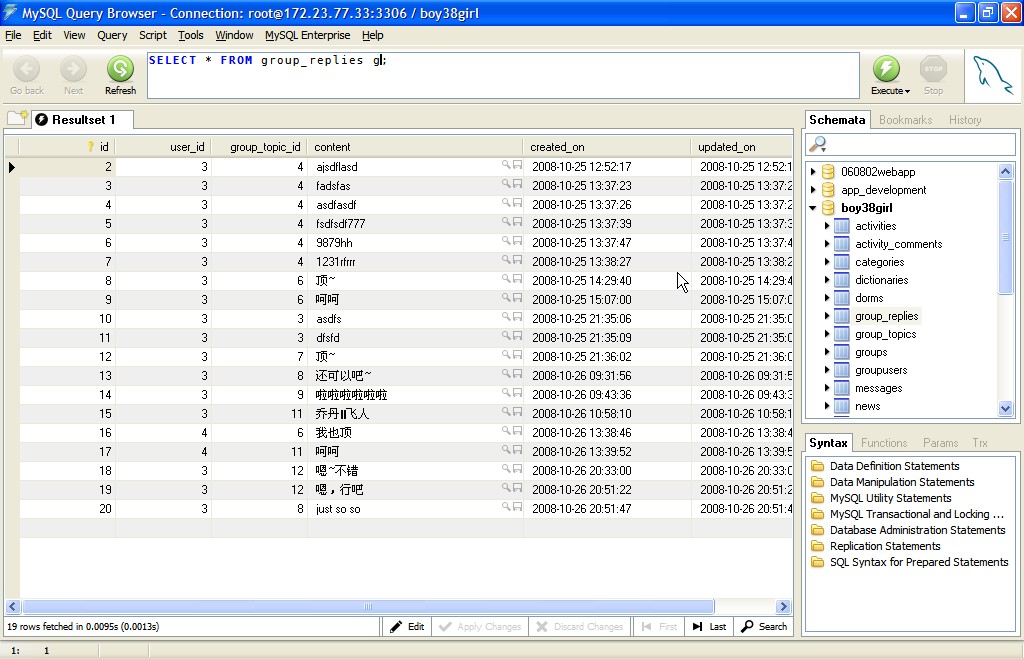
Task: Select the Resultset 1 tab
Action: coord(83,120)
